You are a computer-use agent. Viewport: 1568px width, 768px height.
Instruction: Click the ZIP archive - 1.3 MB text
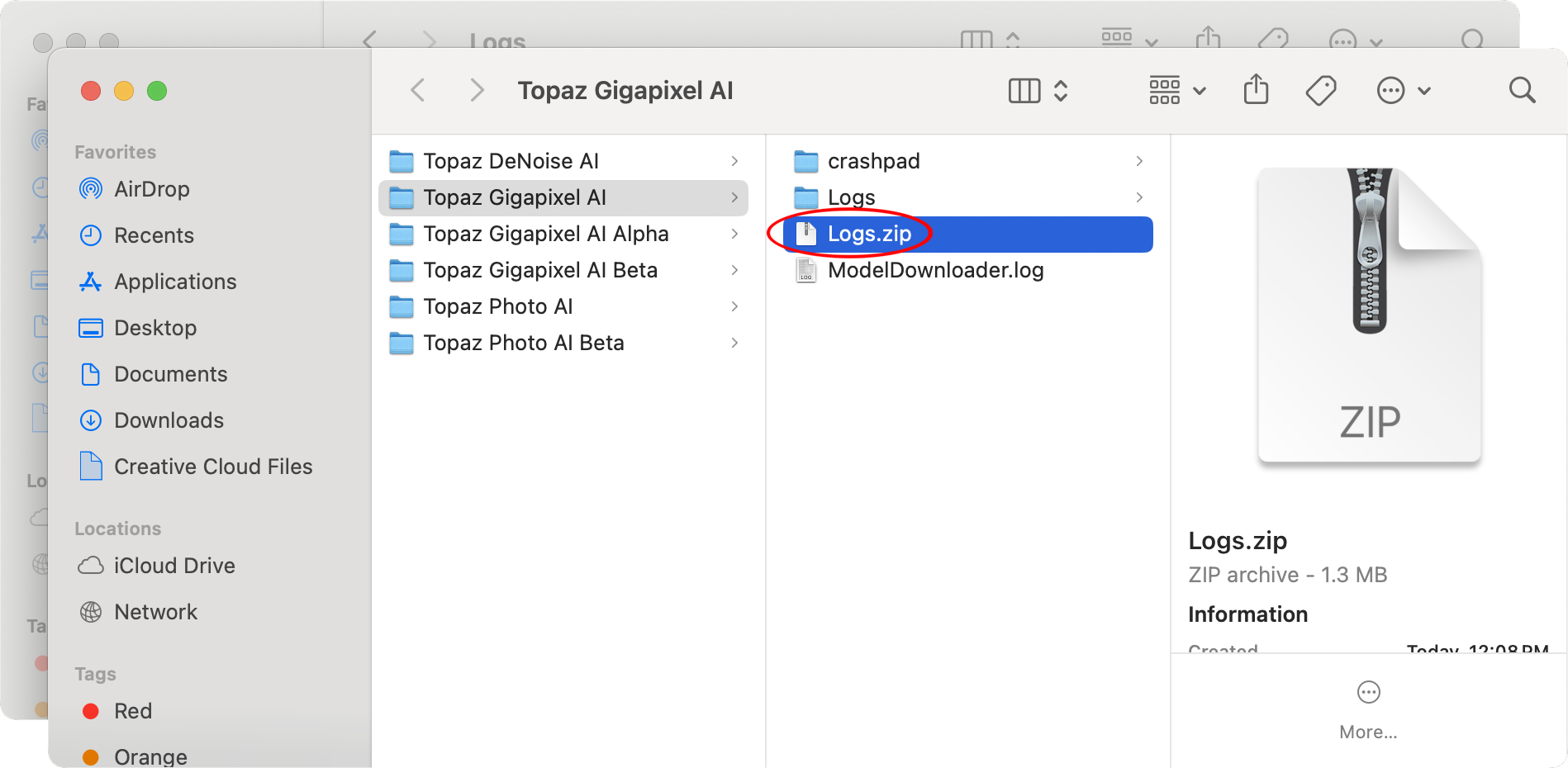pyautogui.click(x=1287, y=575)
